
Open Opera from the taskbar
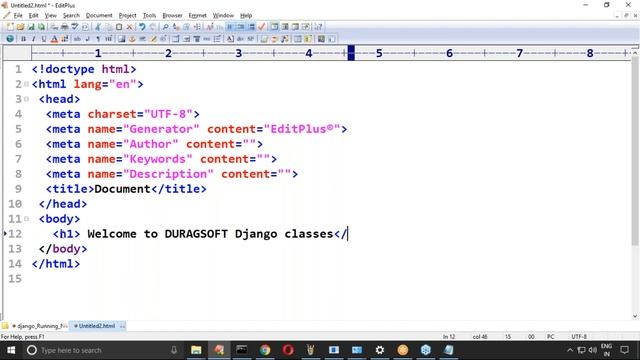pos(288,350)
